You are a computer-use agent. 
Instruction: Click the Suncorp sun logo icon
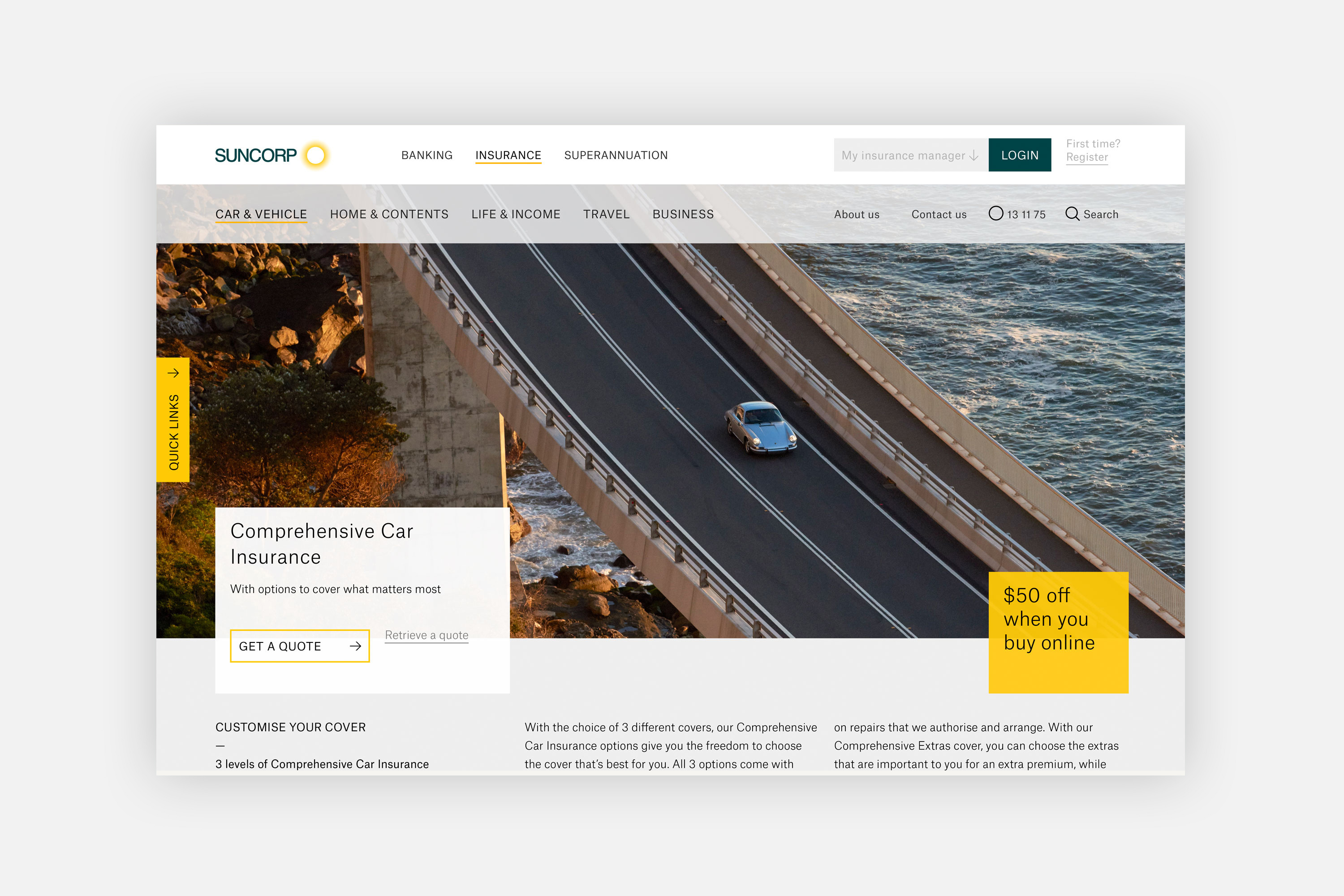[315, 155]
